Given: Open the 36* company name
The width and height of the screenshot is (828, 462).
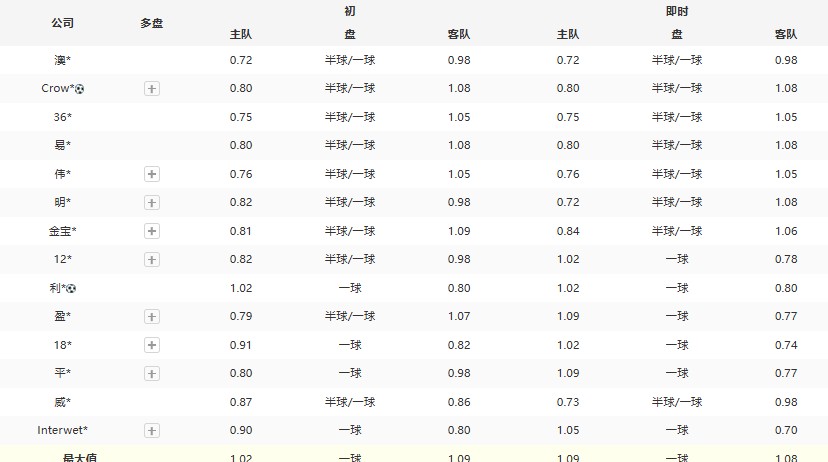Looking at the screenshot, I should coord(62,117).
